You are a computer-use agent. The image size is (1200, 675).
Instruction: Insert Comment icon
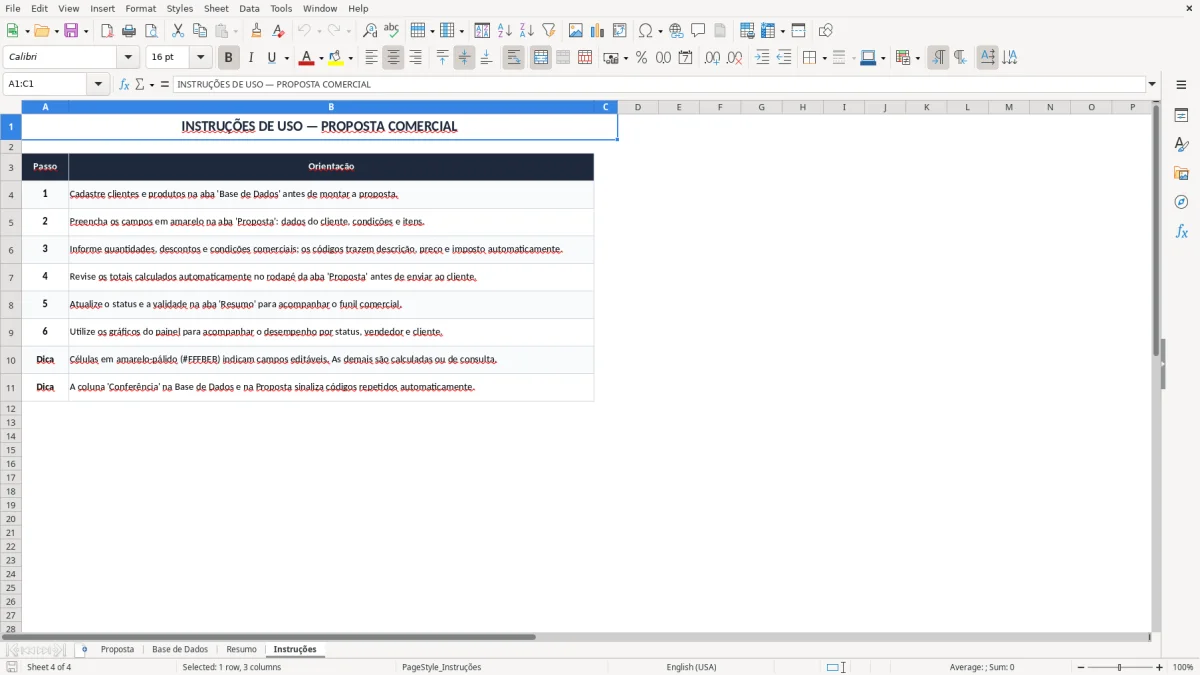point(698,31)
